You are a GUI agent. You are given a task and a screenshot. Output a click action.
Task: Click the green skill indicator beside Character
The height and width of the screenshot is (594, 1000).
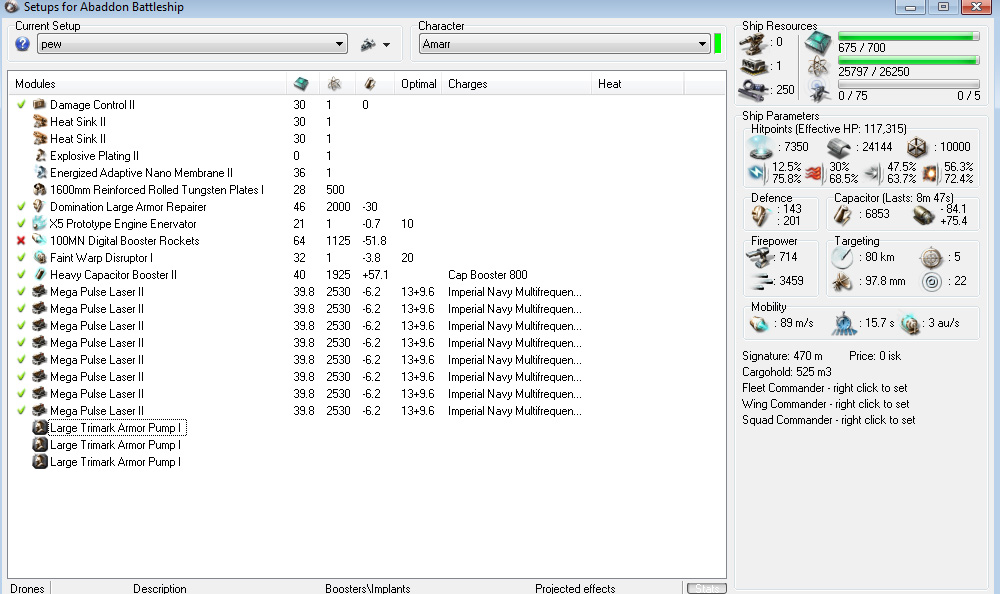click(x=717, y=44)
